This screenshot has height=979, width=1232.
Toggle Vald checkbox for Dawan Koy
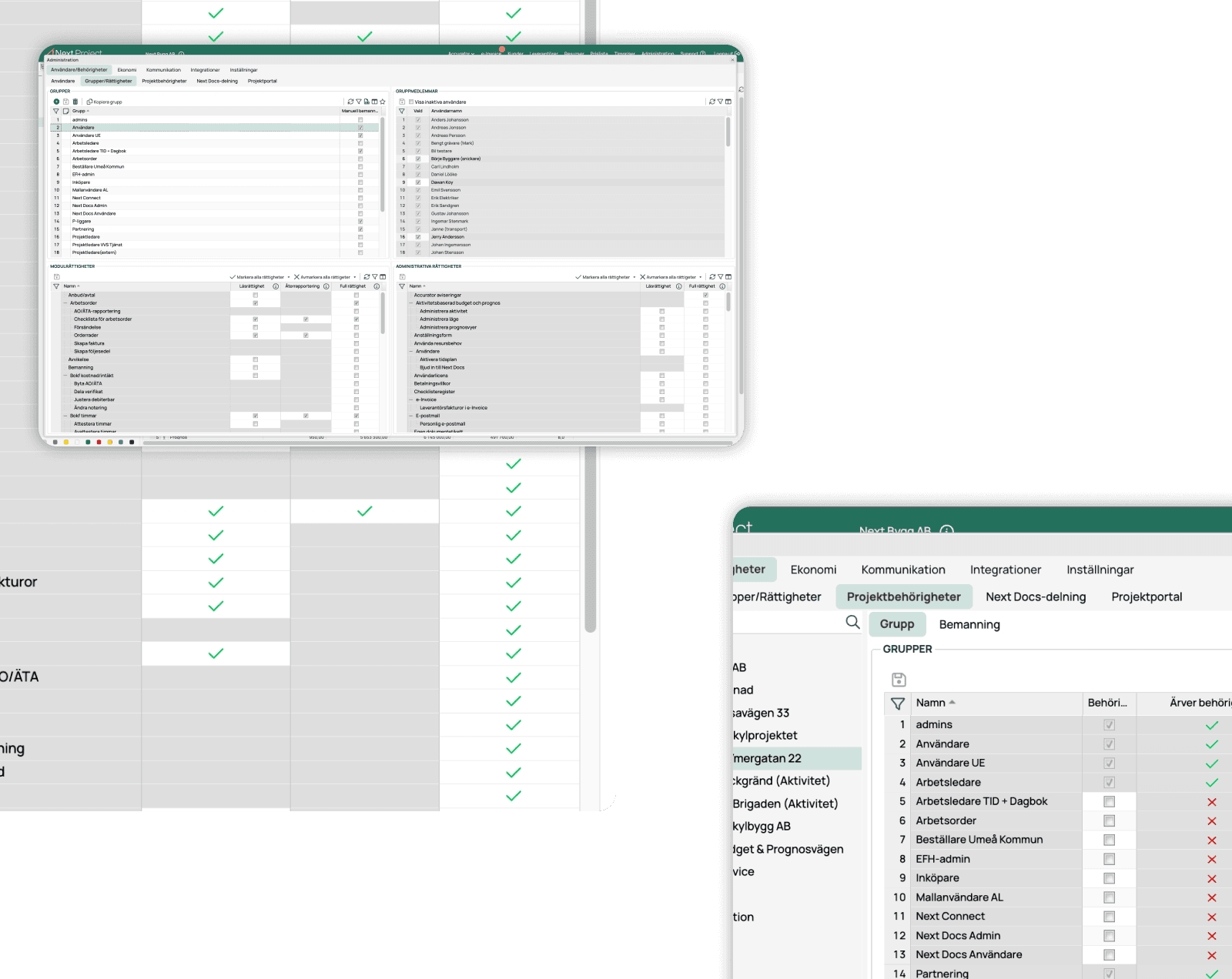[x=418, y=182]
